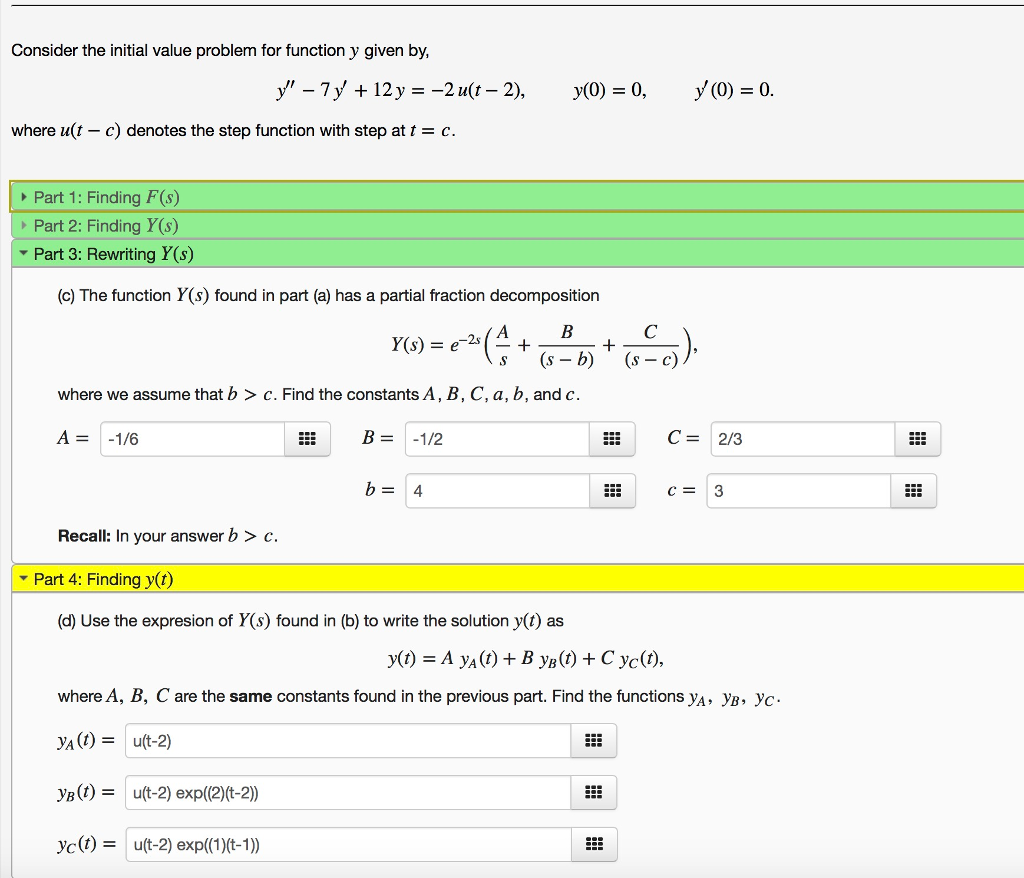Click the yC(t) answer box with exp((1)(t-1))
The width and height of the screenshot is (1024, 878).
345,843
